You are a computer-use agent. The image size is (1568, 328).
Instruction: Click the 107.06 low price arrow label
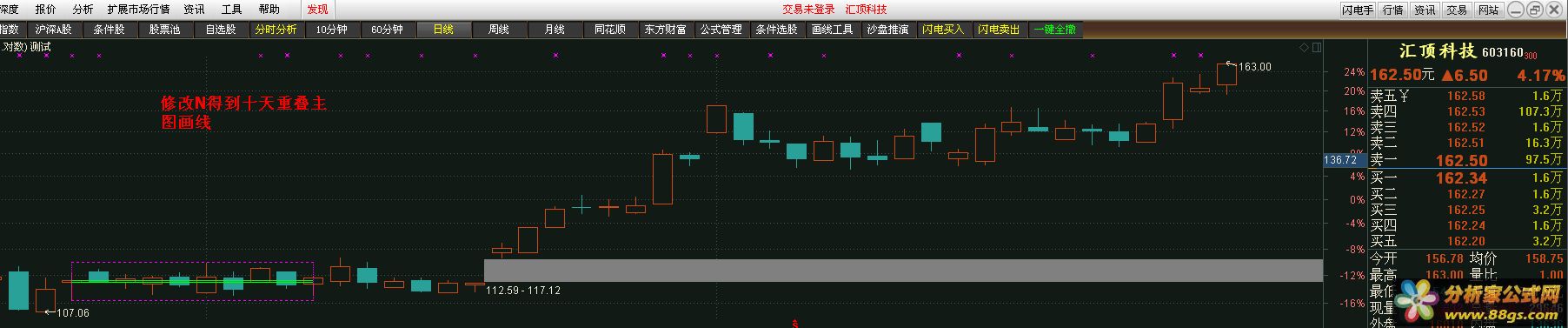pos(67,312)
